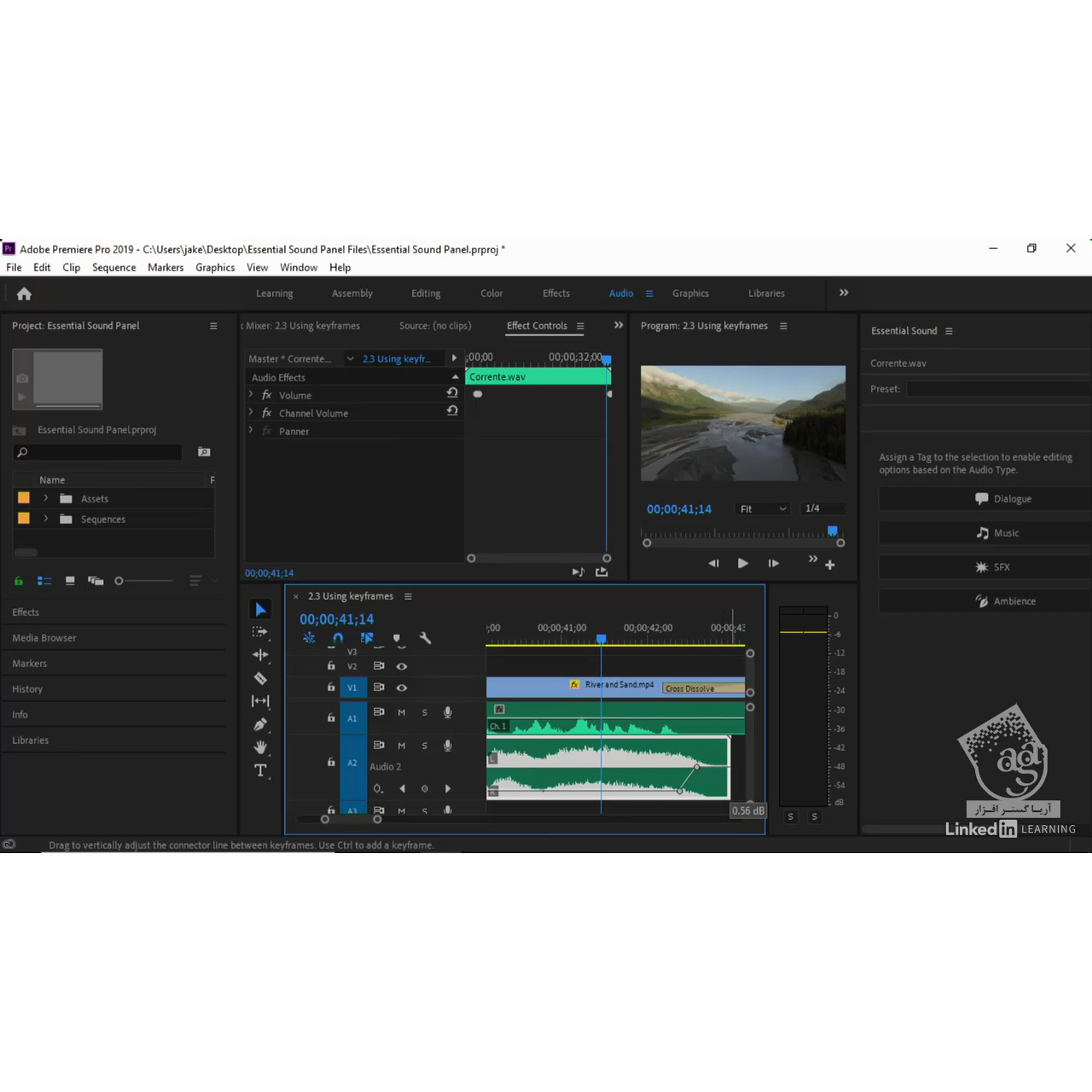This screenshot has height=1092, width=1092.
Task: Select the Pen tool
Action: point(260,724)
